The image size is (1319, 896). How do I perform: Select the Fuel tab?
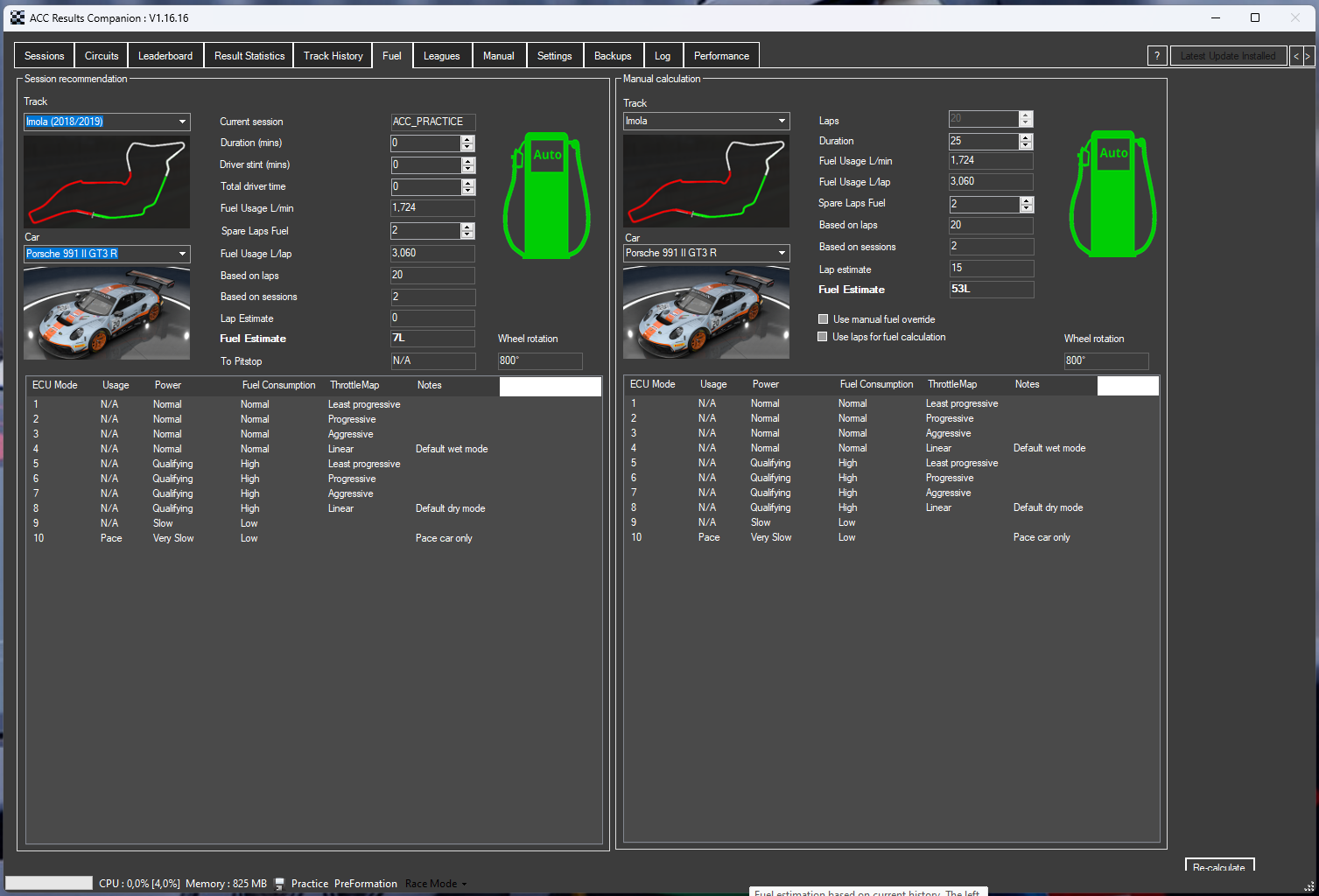392,55
